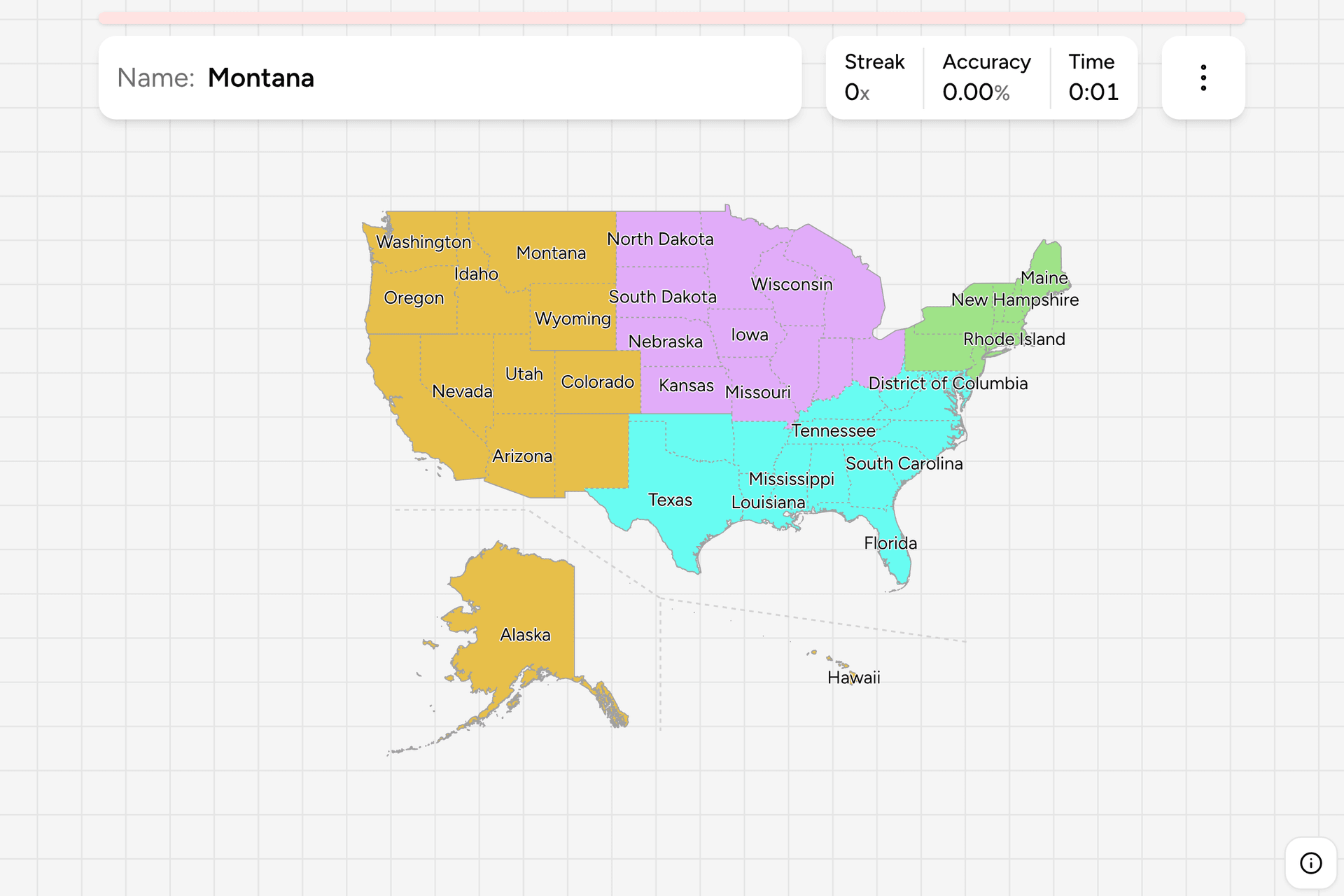Click the Idaho label
The width and height of the screenshot is (1344, 896).
[x=476, y=274]
